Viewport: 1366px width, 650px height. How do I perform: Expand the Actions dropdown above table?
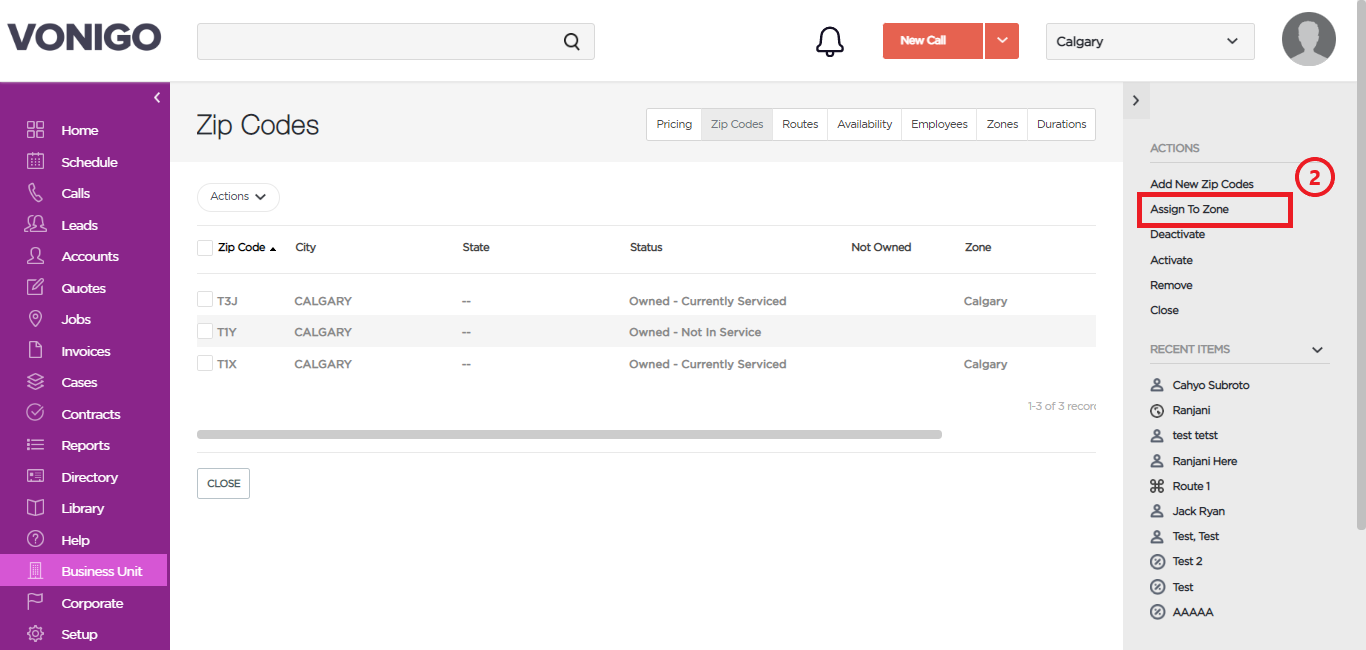(238, 197)
